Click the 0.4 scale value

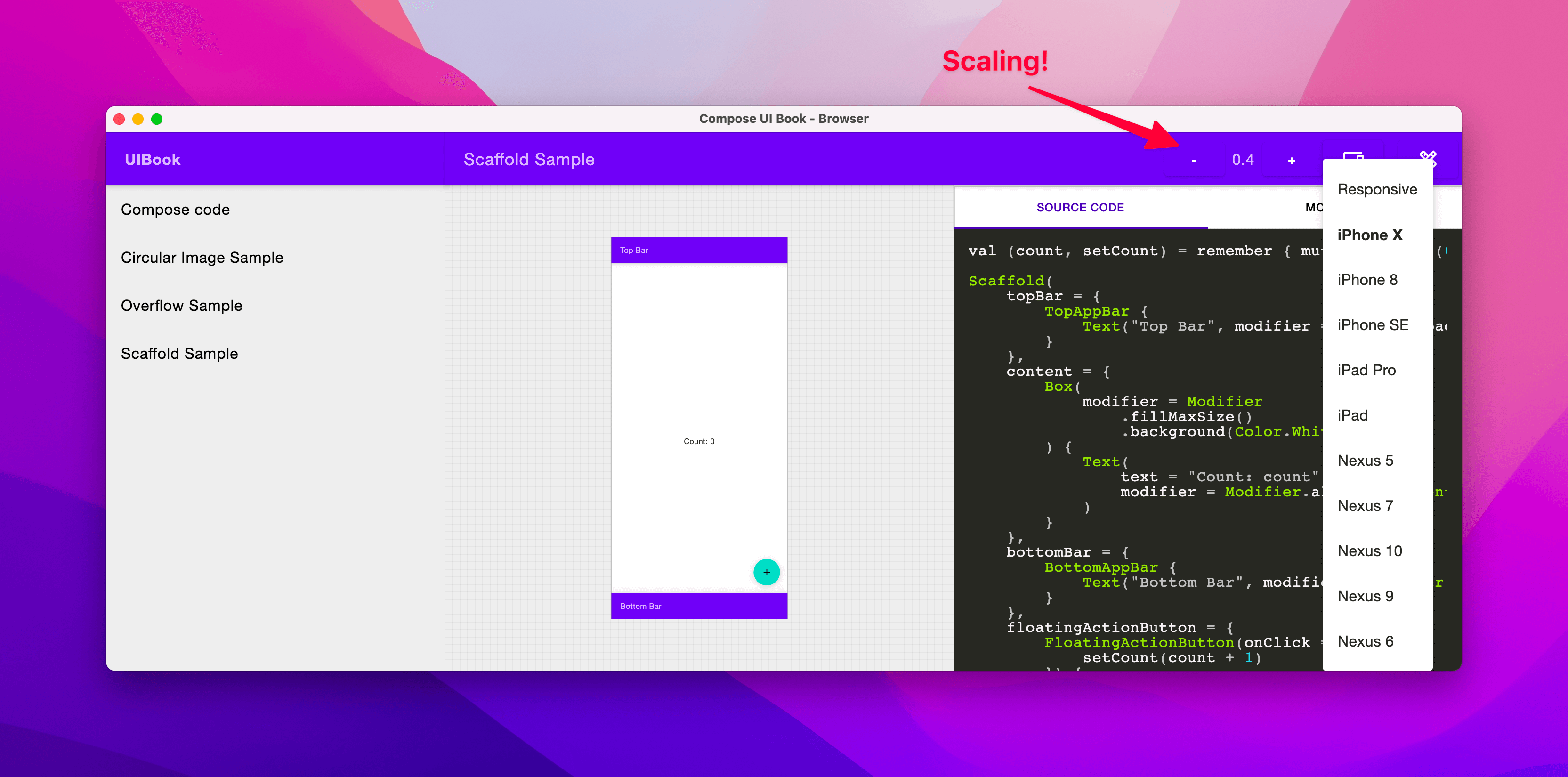[x=1242, y=160]
